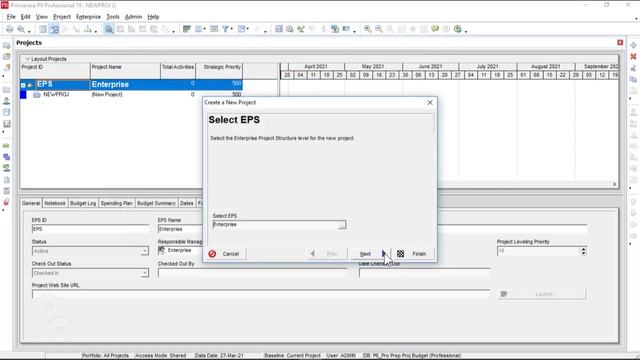Sort by the Project ID column header
Image resolution: width=640 pixels, height=360 pixels.
[x=55, y=71]
